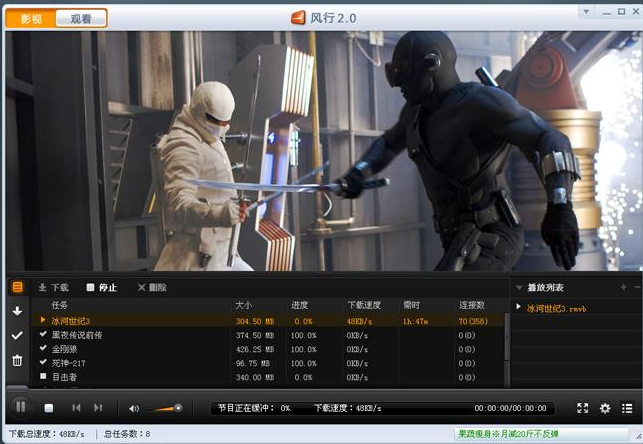Click the panel splitter handle above the pause button

[x=17, y=387]
